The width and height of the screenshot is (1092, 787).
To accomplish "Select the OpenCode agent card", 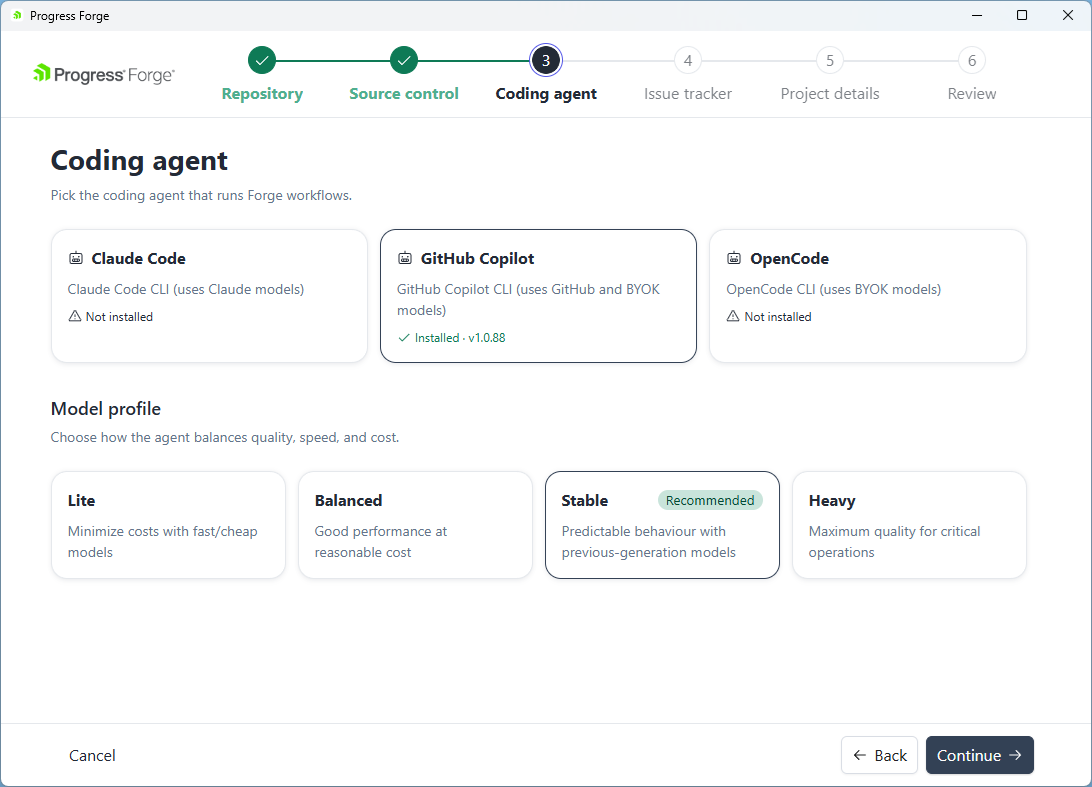I will coord(868,296).
